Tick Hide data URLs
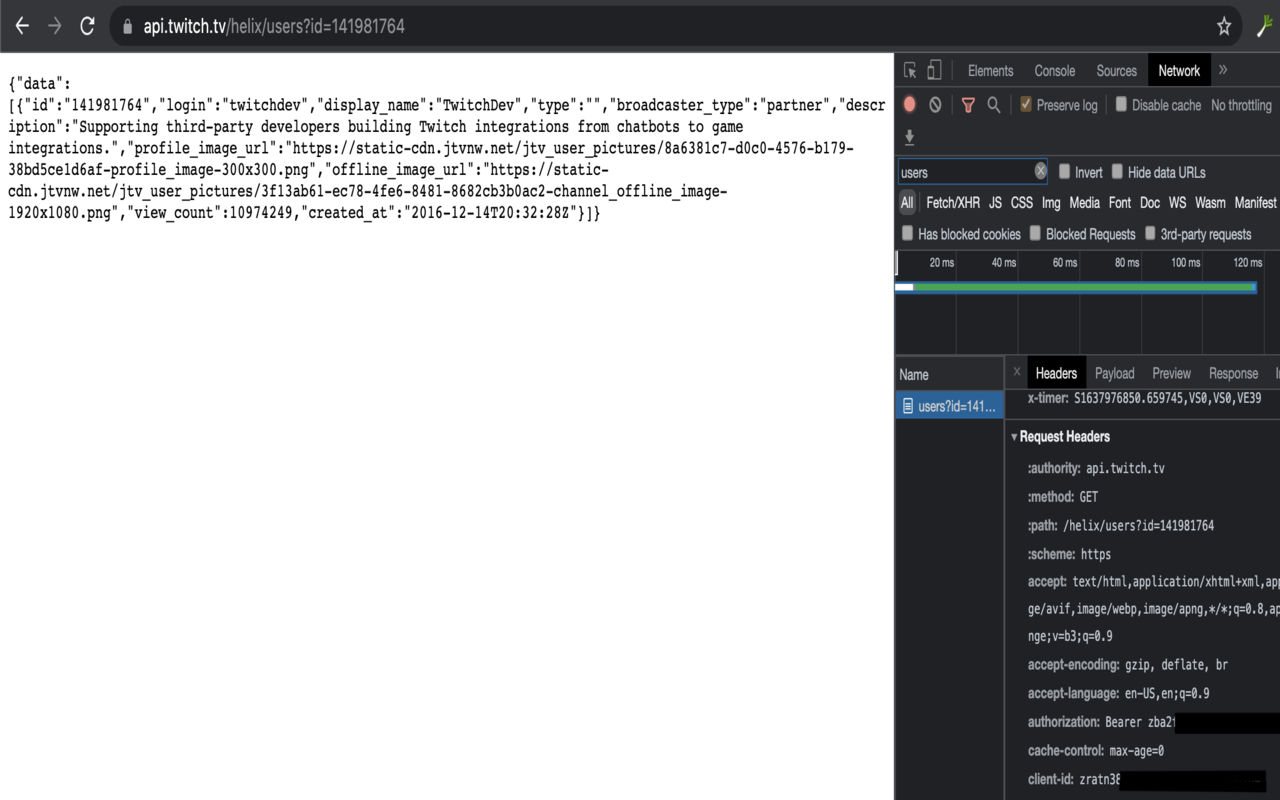Screen dimensions: 1280x800 pyautogui.click(x=1117, y=172)
